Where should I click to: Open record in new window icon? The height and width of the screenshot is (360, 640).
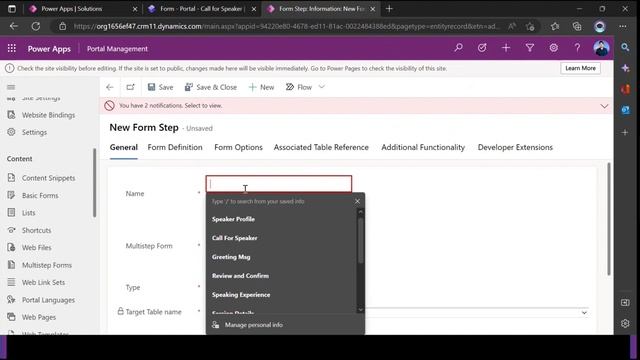point(130,87)
